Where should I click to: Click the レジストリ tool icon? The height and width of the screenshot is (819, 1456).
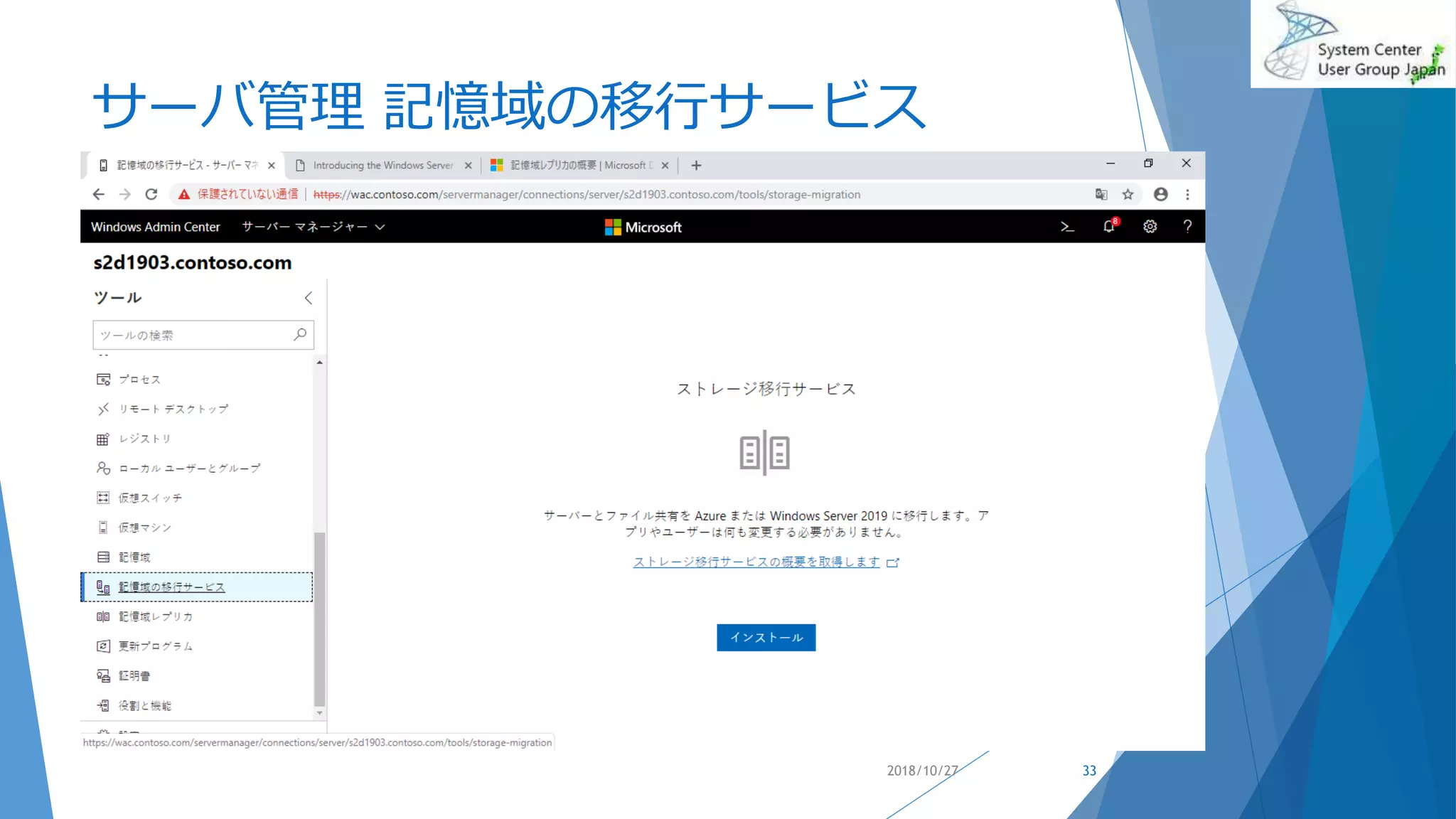[x=103, y=439]
